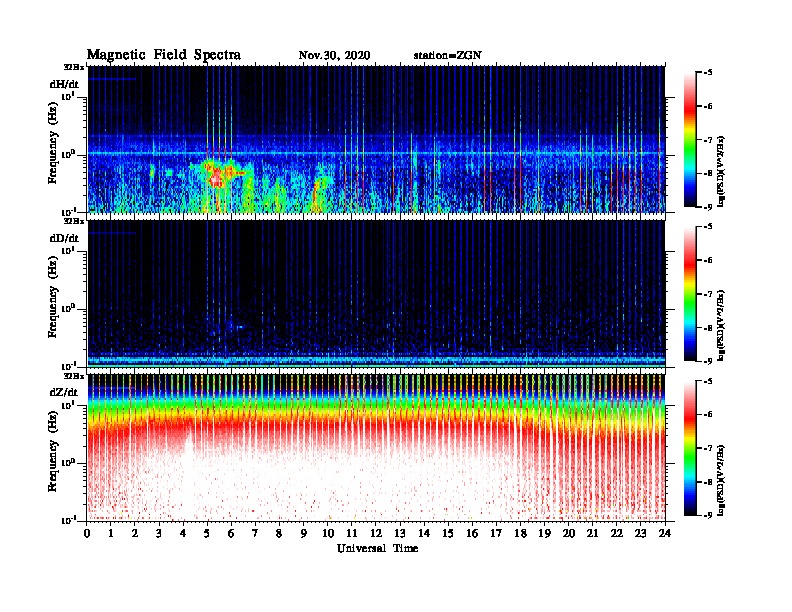Click the dH/dt spectrogram plot area
Screen dimensions: 792x612
[376, 139]
